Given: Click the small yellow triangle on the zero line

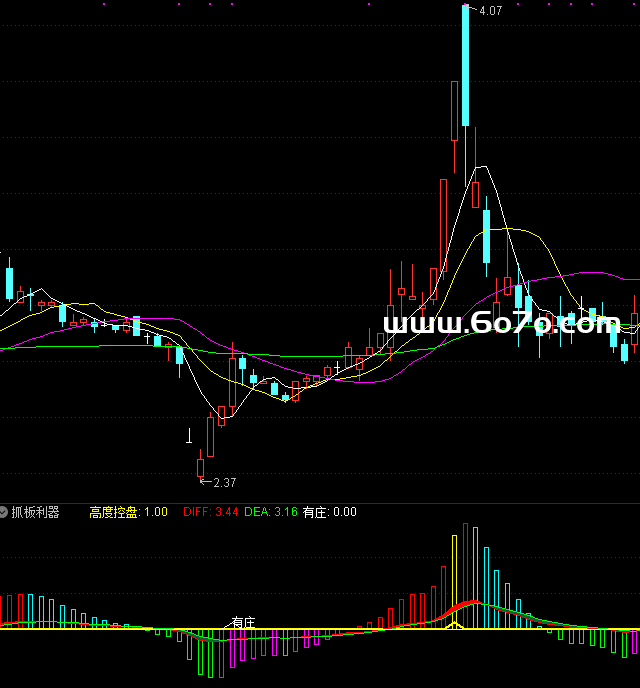Looking at the screenshot, I should tap(454, 625).
